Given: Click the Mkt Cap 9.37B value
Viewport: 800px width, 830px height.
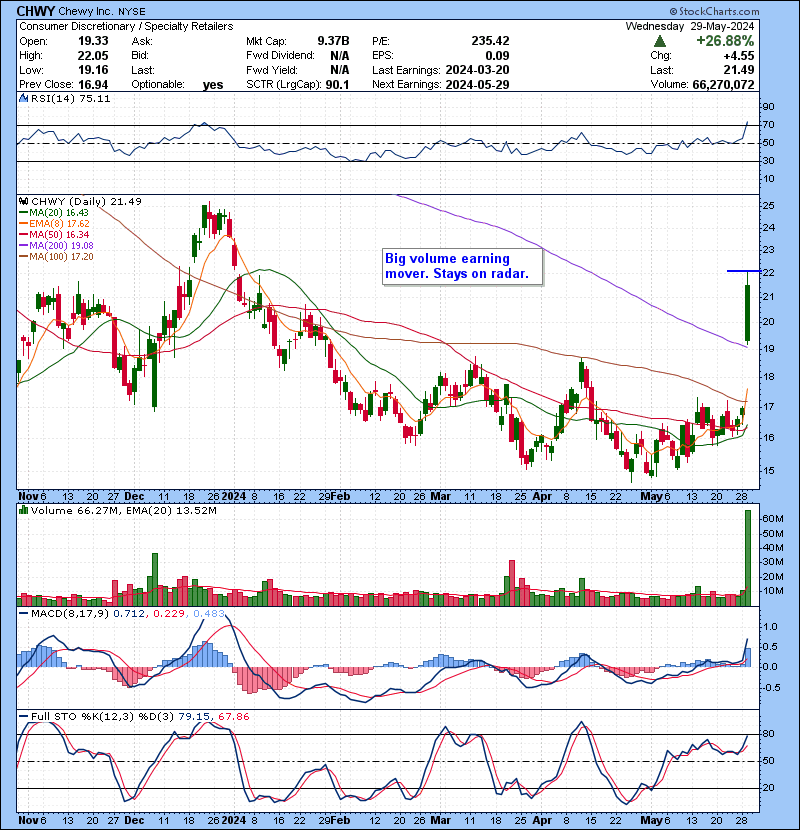Looking at the screenshot, I should point(333,41).
